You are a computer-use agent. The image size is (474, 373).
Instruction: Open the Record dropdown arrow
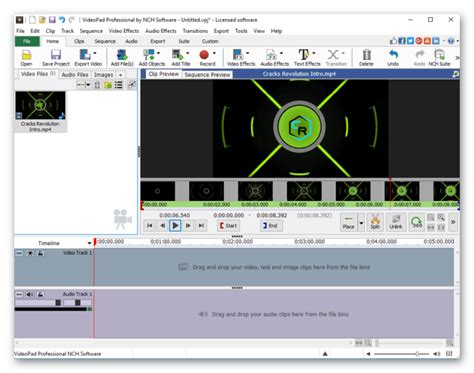(x=214, y=53)
